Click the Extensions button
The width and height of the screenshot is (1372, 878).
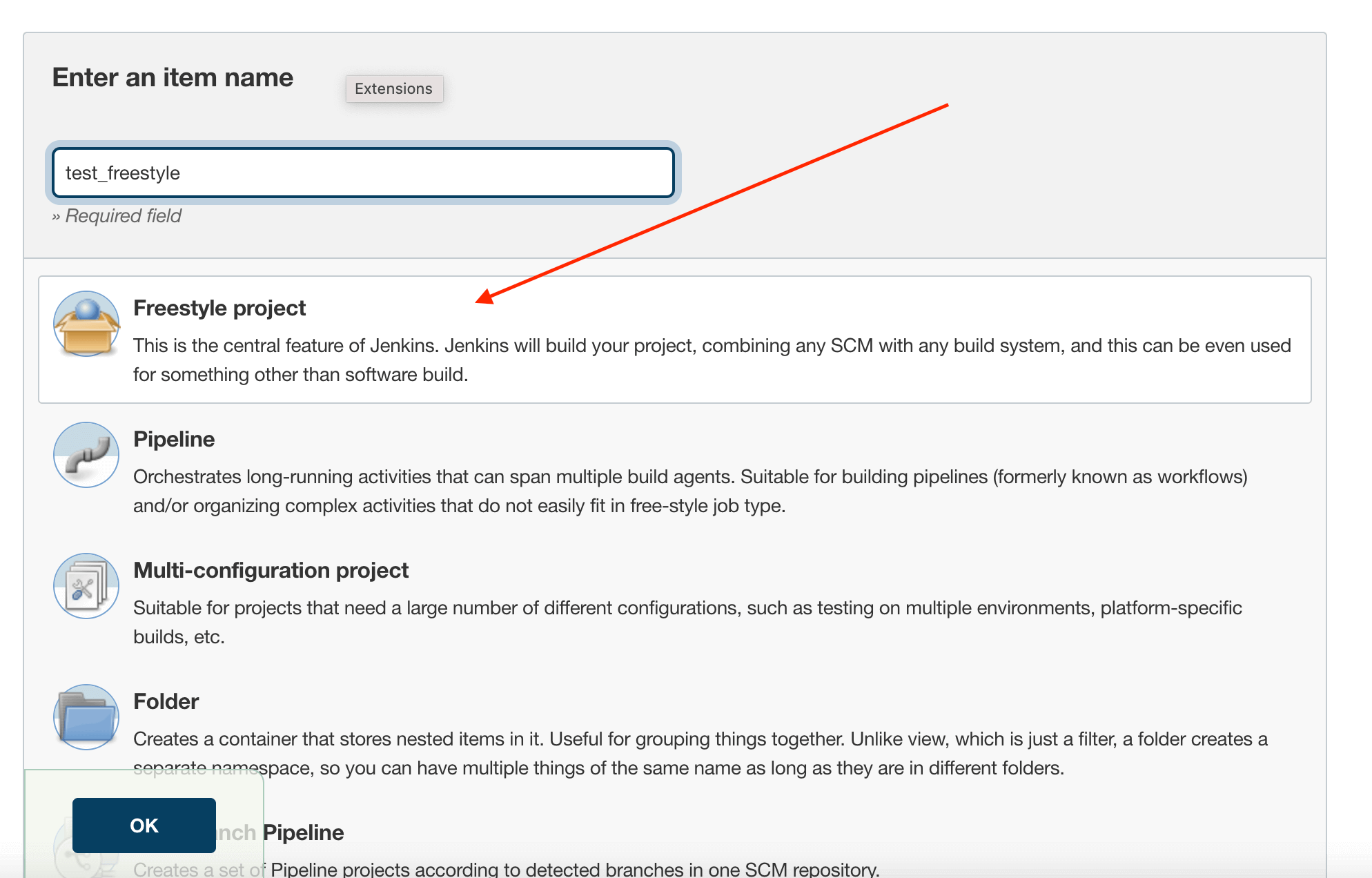pos(393,88)
